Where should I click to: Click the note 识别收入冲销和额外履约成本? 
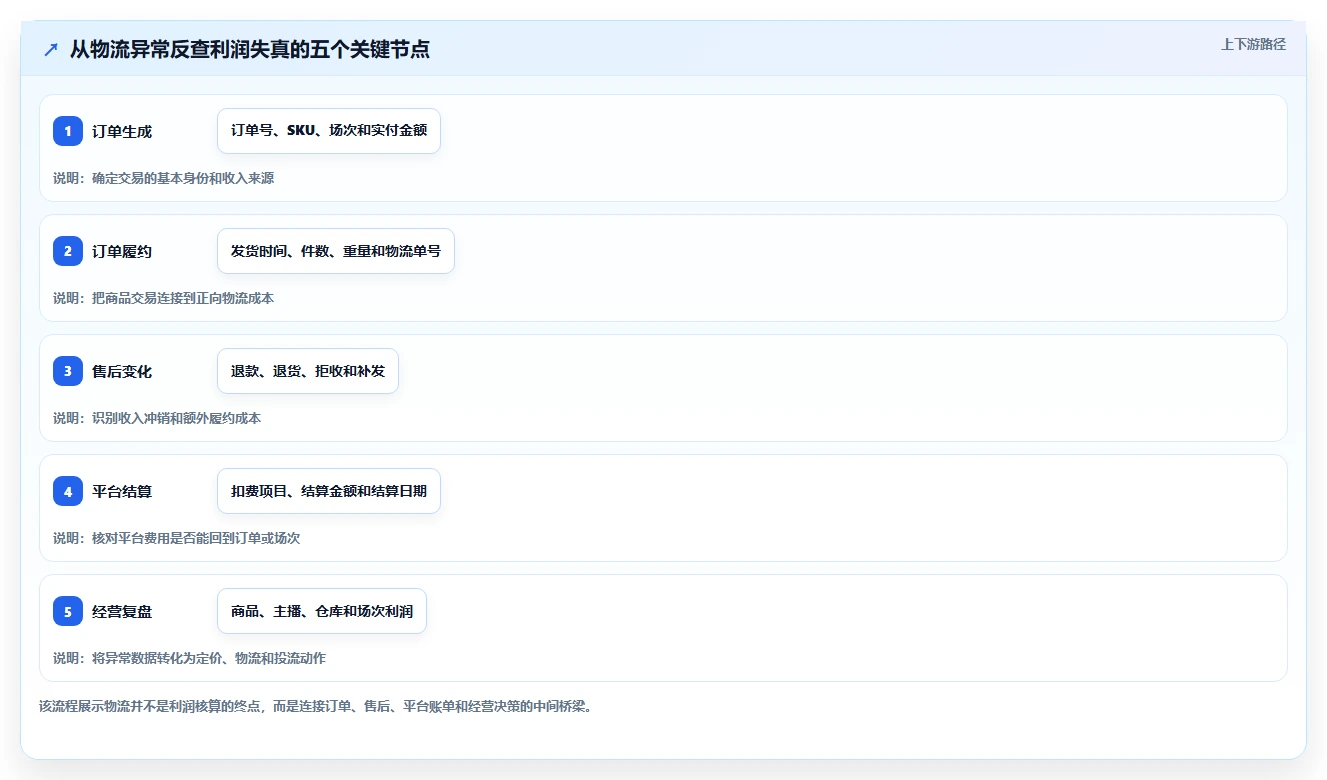point(177,418)
